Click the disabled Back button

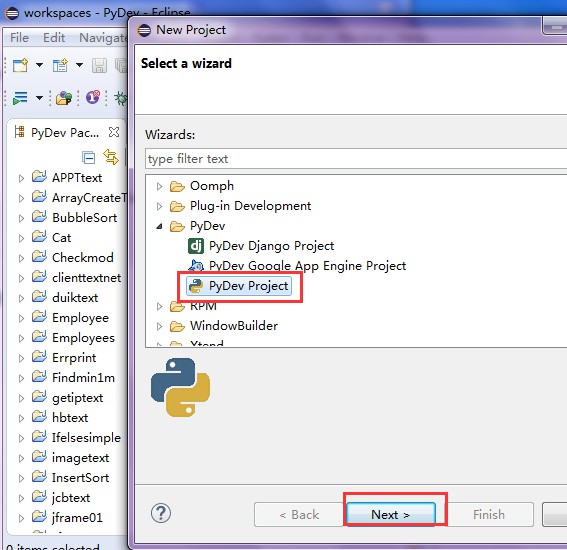[299, 514]
